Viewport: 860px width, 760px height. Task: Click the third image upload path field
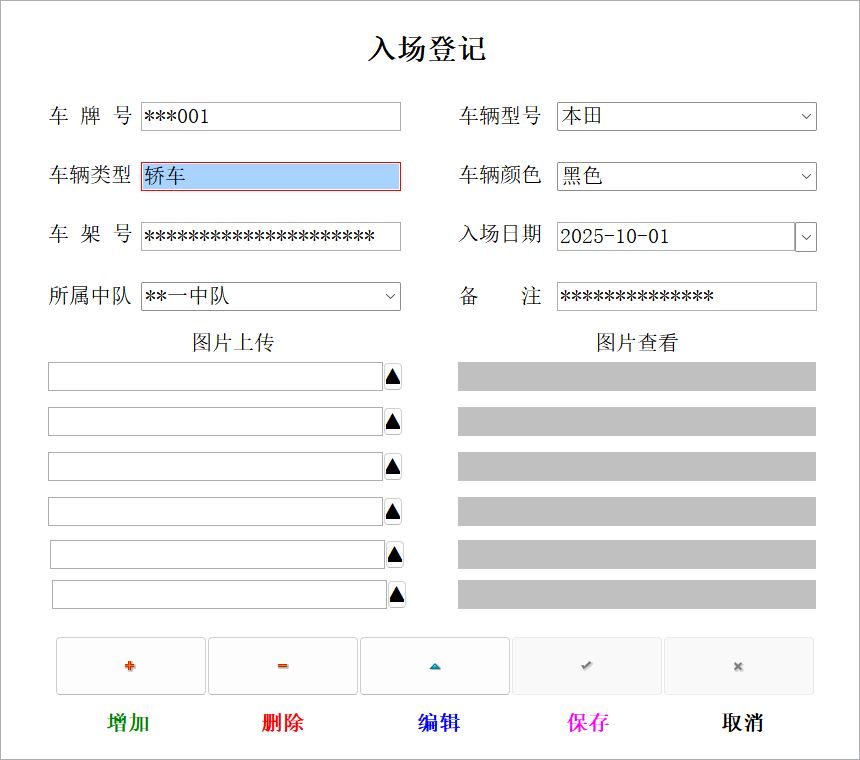point(216,467)
